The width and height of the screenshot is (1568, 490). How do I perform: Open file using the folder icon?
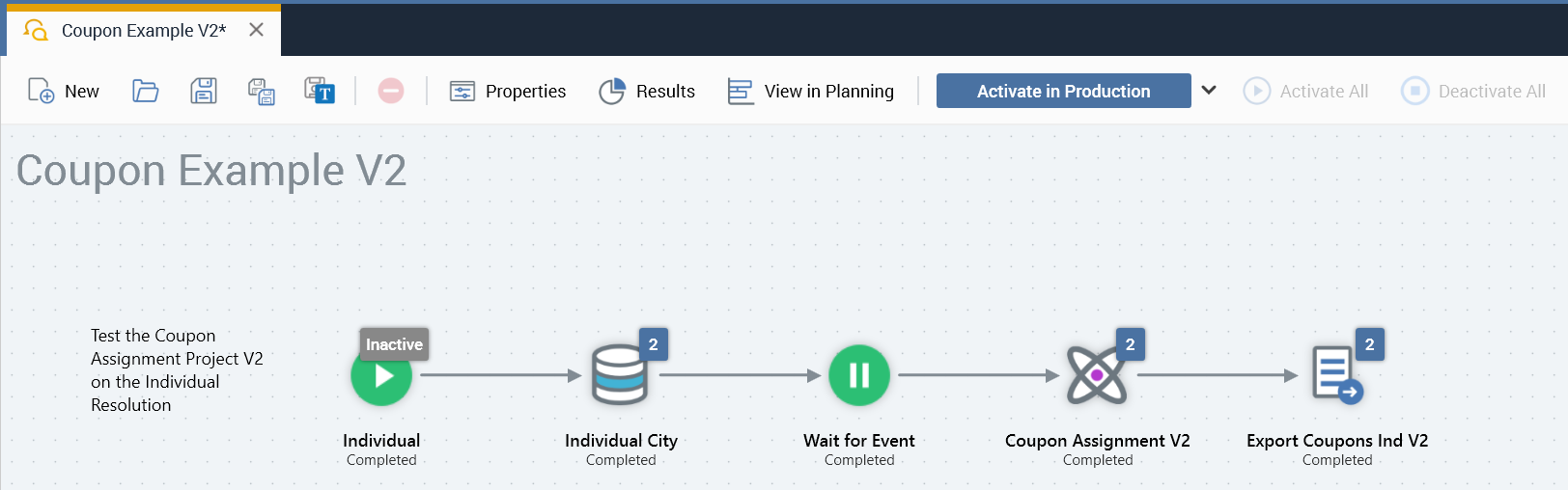[x=145, y=91]
